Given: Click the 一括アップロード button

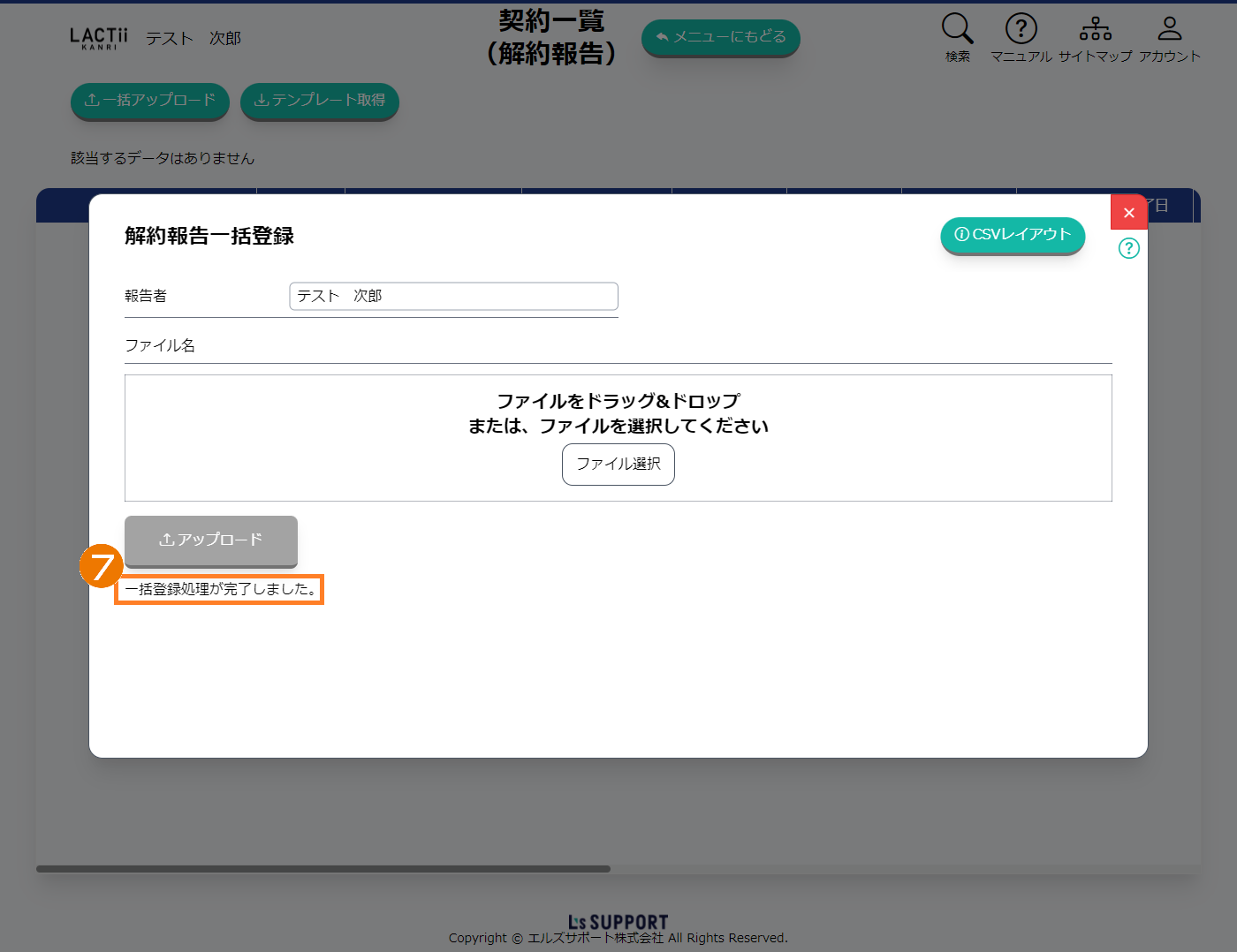Looking at the screenshot, I should click(x=149, y=101).
